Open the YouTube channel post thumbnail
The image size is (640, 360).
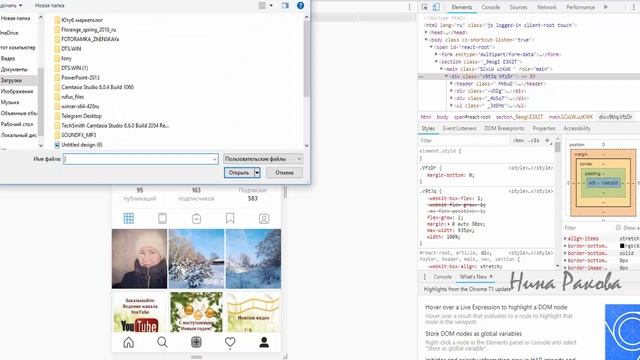coord(140,313)
